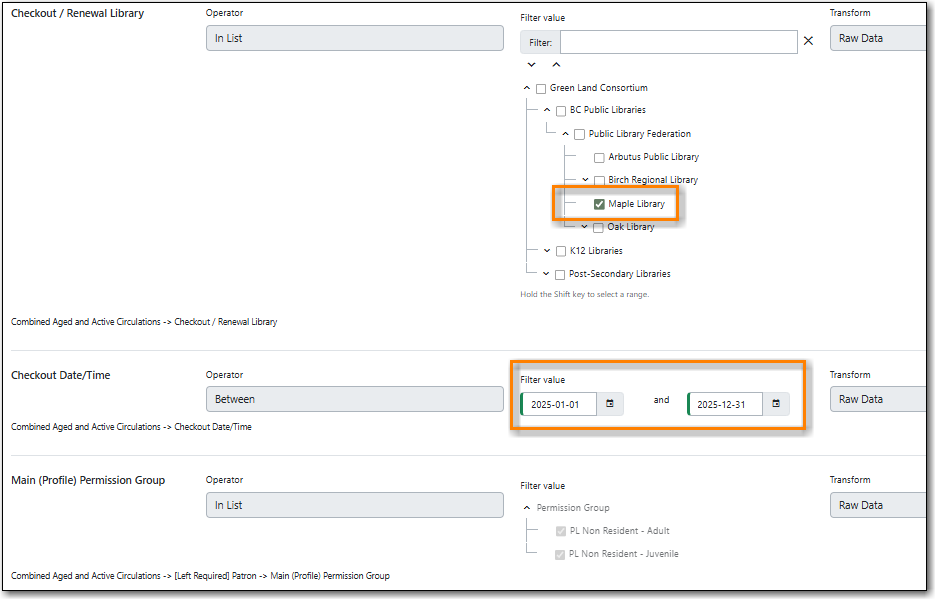Collapse the Public Library Federation node

pyautogui.click(x=566, y=134)
